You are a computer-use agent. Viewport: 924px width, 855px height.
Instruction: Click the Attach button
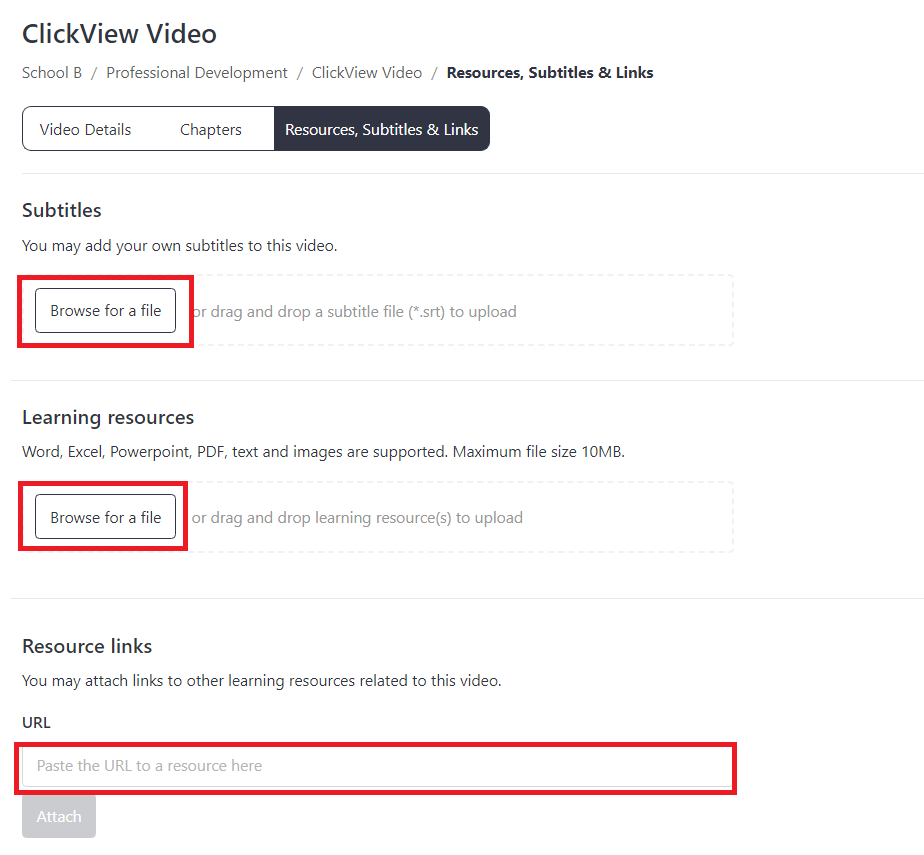59,816
